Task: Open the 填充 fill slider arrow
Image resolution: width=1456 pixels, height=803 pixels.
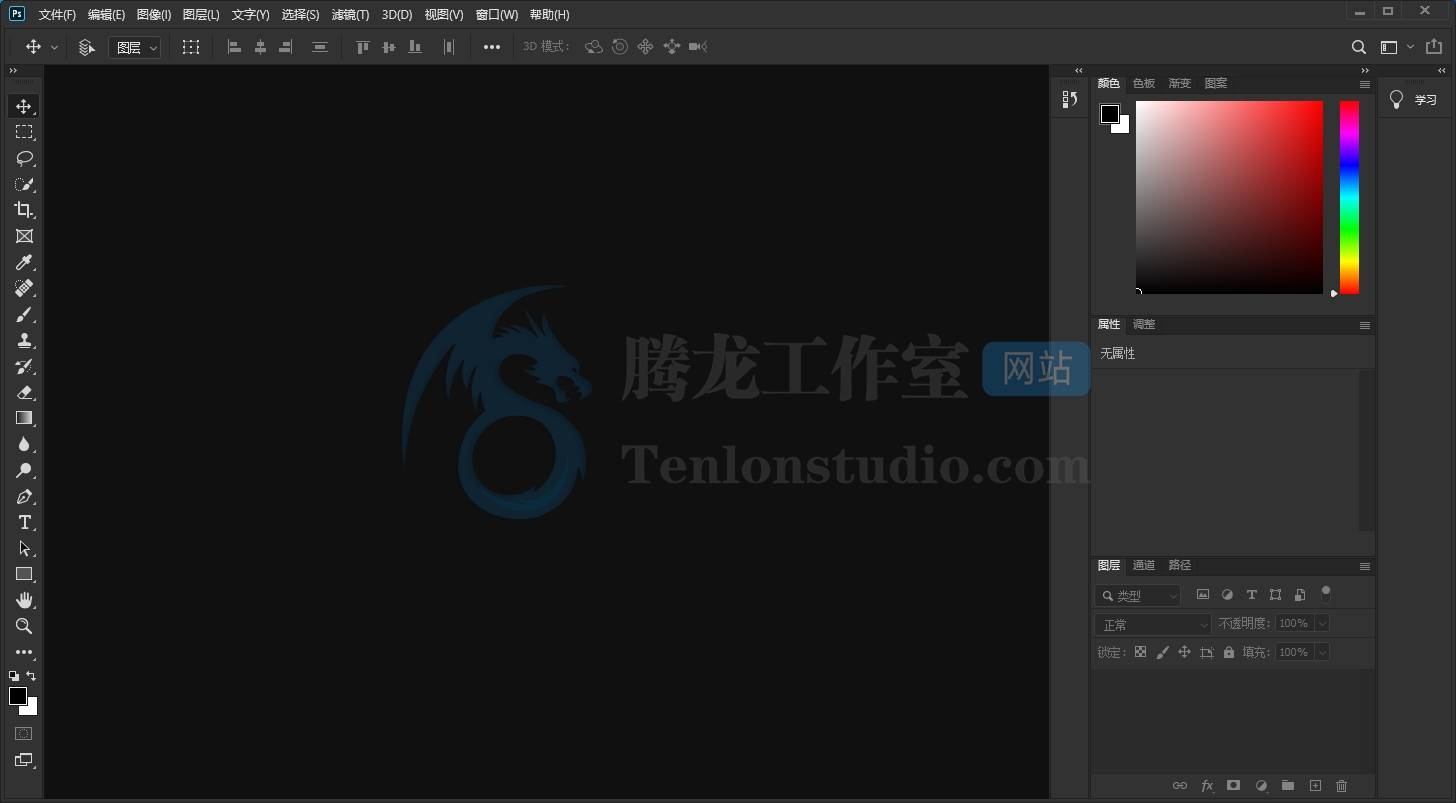Action: [x=1322, y=652]
